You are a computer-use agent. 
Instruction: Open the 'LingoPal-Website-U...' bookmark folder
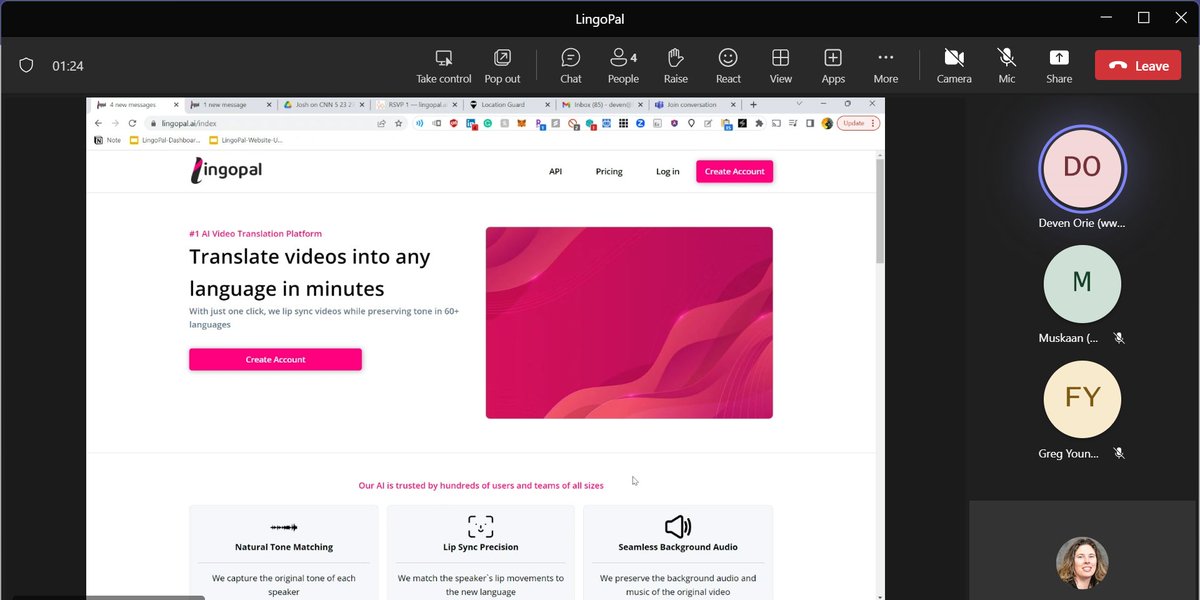[247, 140]
